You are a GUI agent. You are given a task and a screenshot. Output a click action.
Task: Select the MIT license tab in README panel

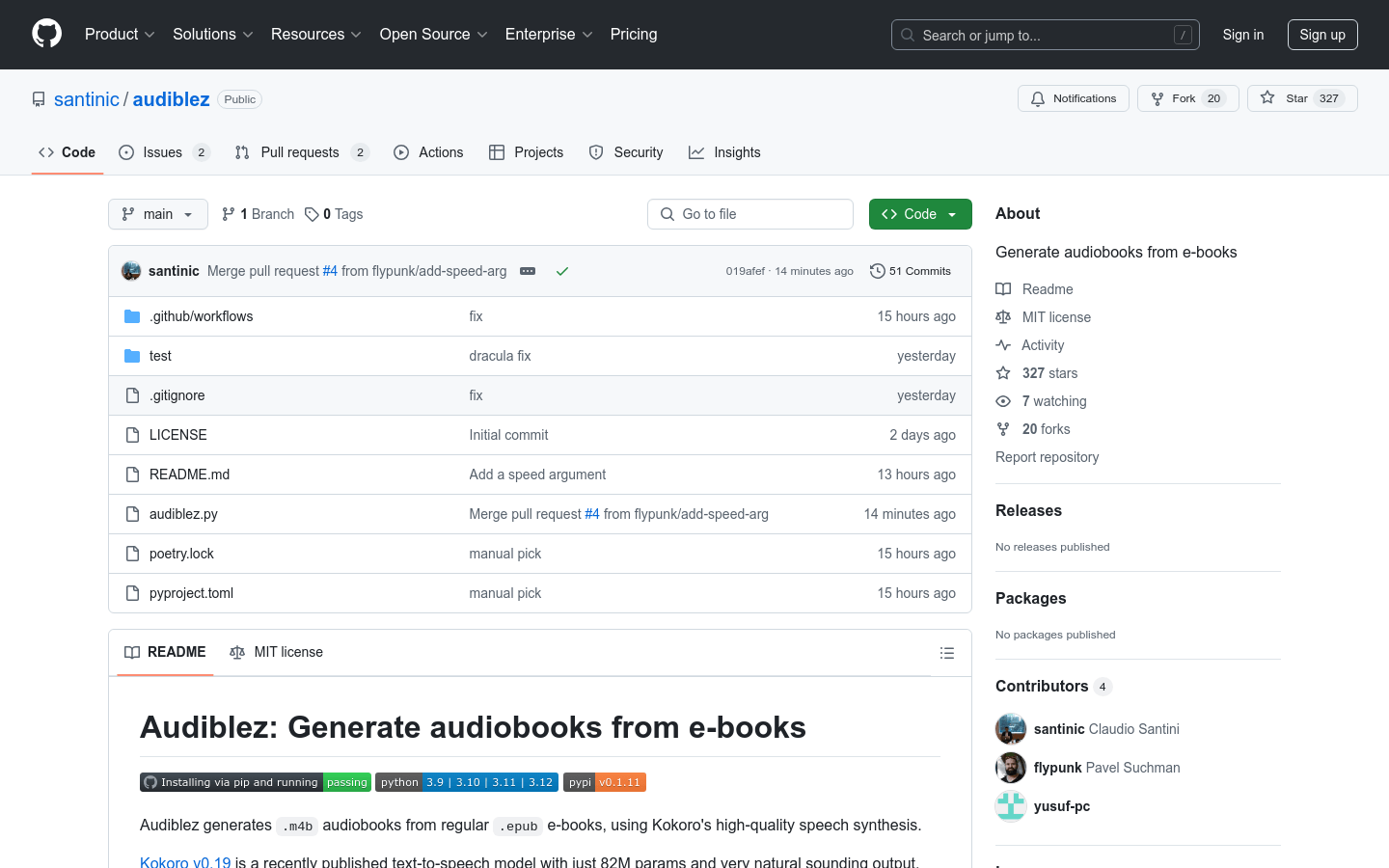pyautogui.click(x=276, y=653)
